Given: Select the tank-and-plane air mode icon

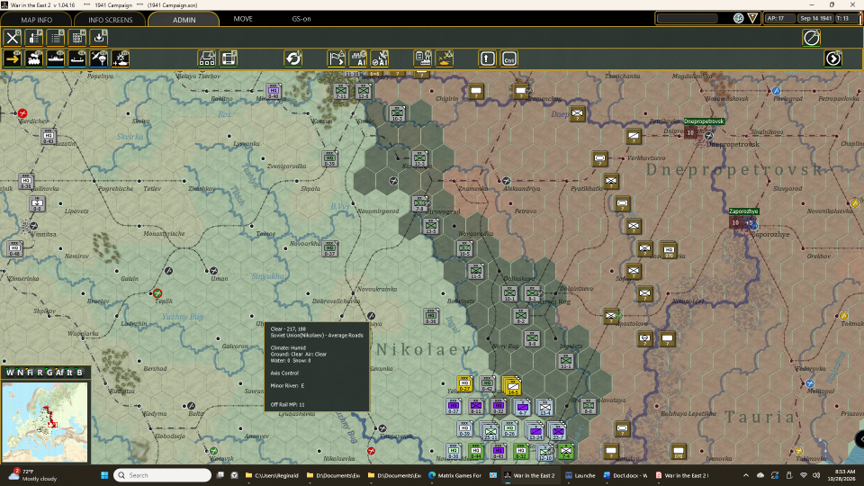Looking at the screenshot, I should click(120, 58).
